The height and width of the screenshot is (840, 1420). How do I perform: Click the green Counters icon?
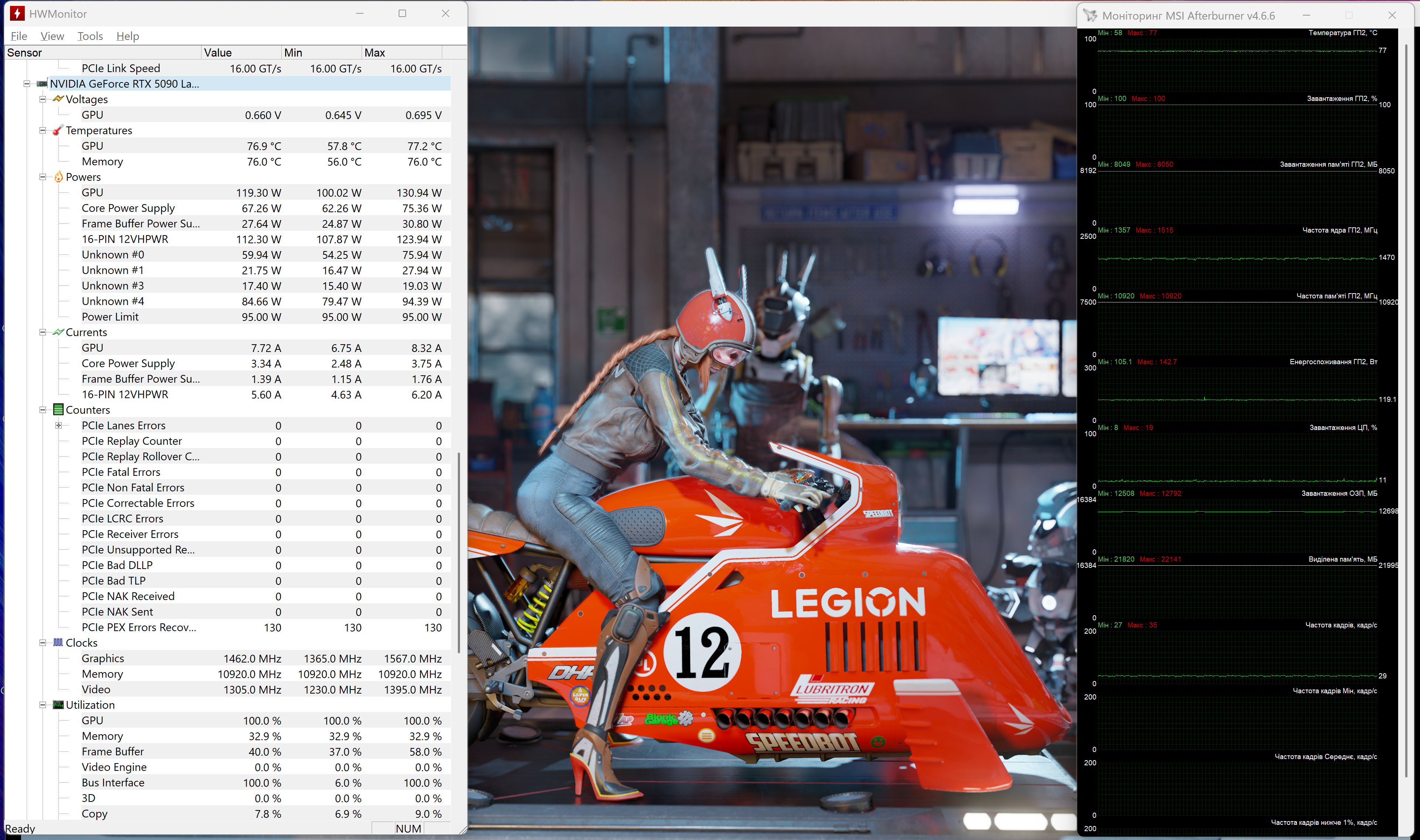tap(58, 410)
